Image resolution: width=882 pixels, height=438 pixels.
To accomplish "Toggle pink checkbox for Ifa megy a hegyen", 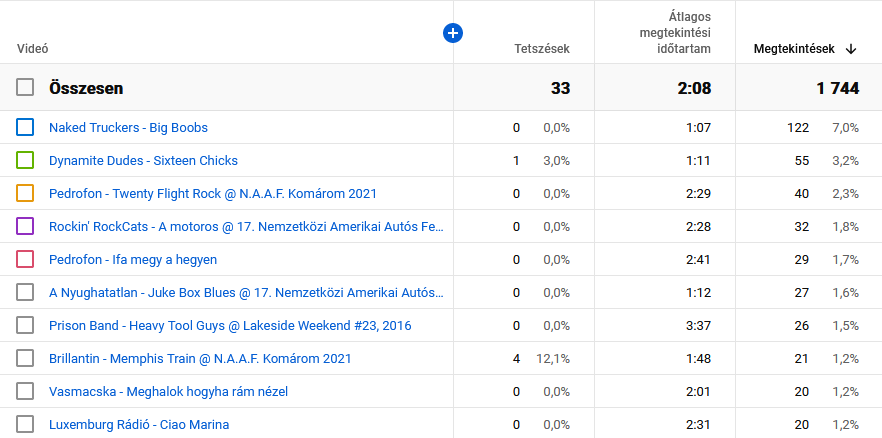I will [25, 259].
